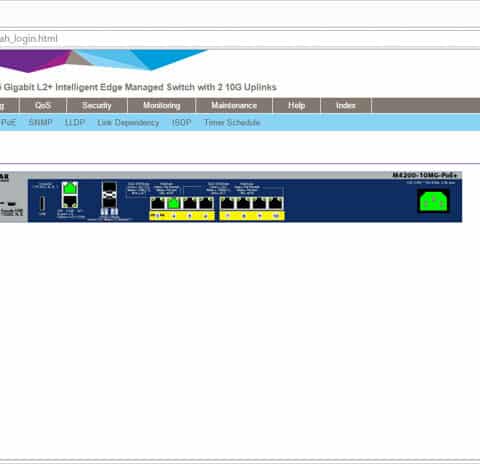
Task: Select the green active port in the left group
Action: [174, 203]
